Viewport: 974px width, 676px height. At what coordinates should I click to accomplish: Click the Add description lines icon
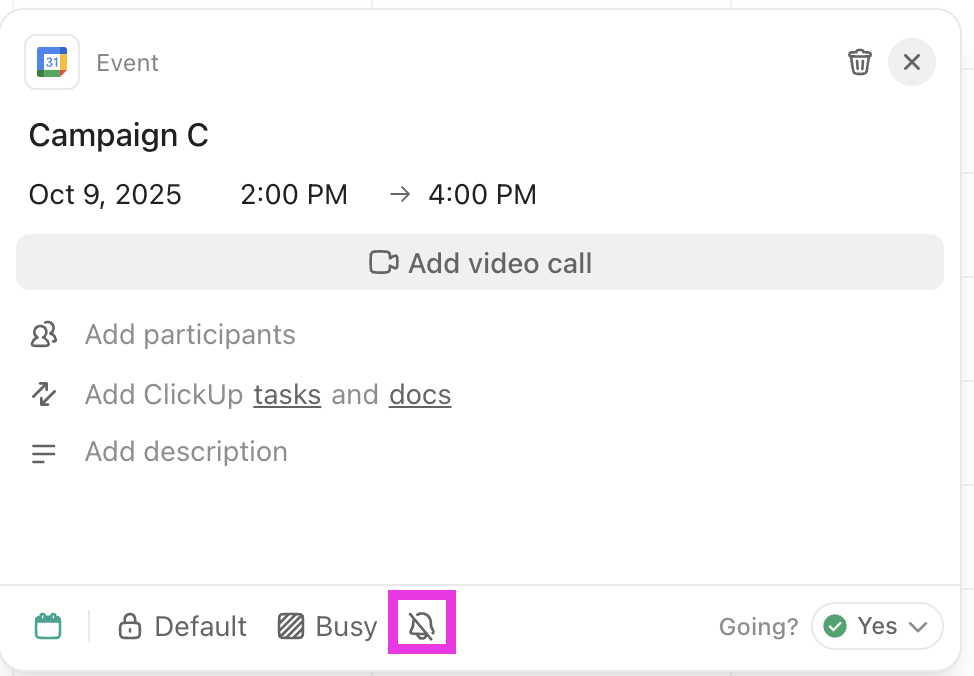(44, 453)
